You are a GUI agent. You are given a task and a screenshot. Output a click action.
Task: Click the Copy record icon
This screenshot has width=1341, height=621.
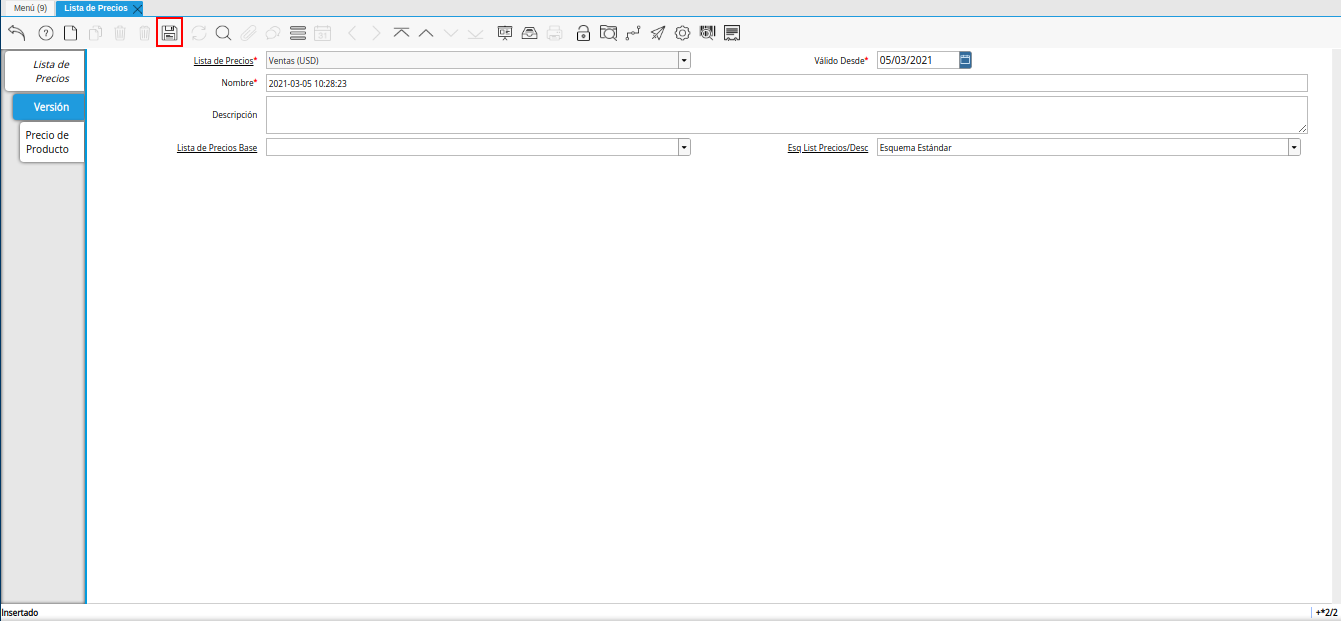point(95,33)
